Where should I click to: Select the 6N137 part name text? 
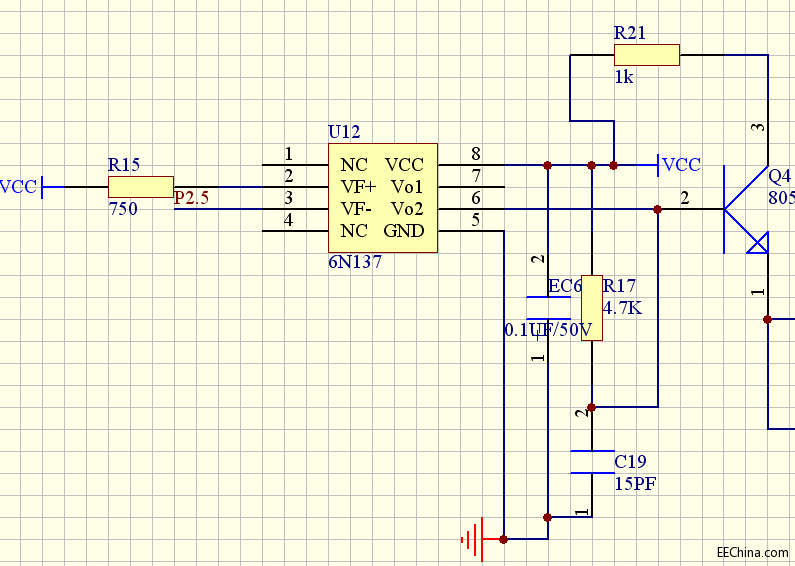click(x=355, y=264)
